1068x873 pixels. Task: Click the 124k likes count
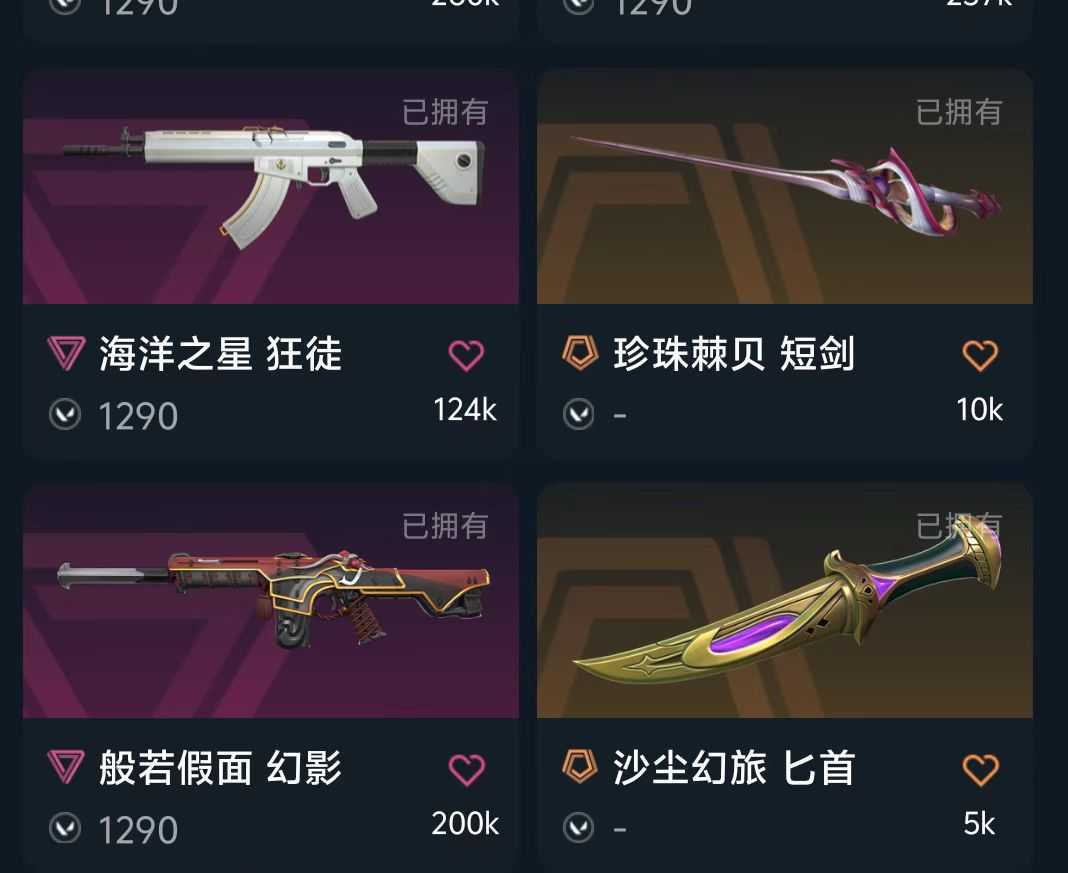465,410
